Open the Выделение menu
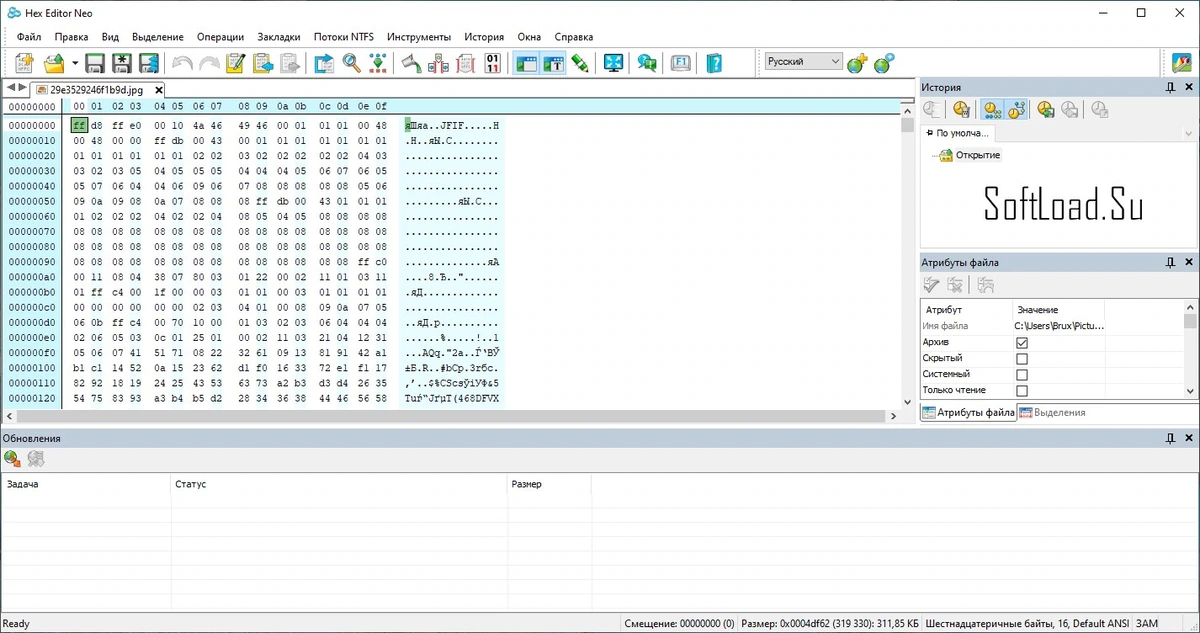 click(x=158, y=37)
